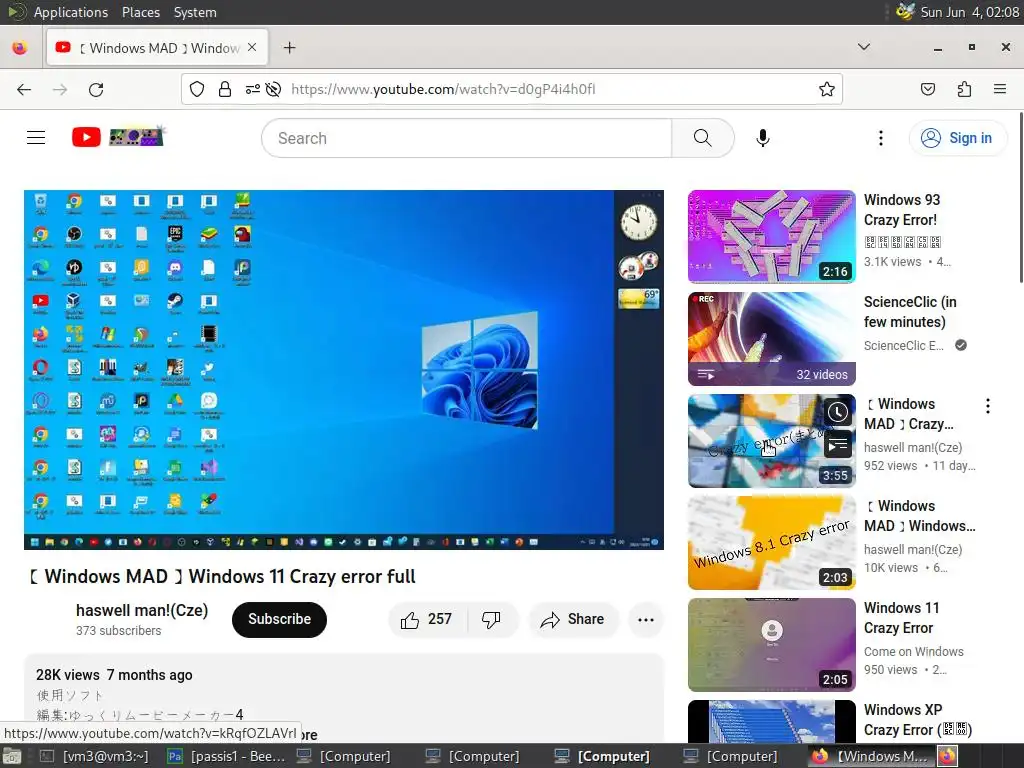Open a new browser tab
The height and width of the screenshot is (768, 1024).
point(289,48)
